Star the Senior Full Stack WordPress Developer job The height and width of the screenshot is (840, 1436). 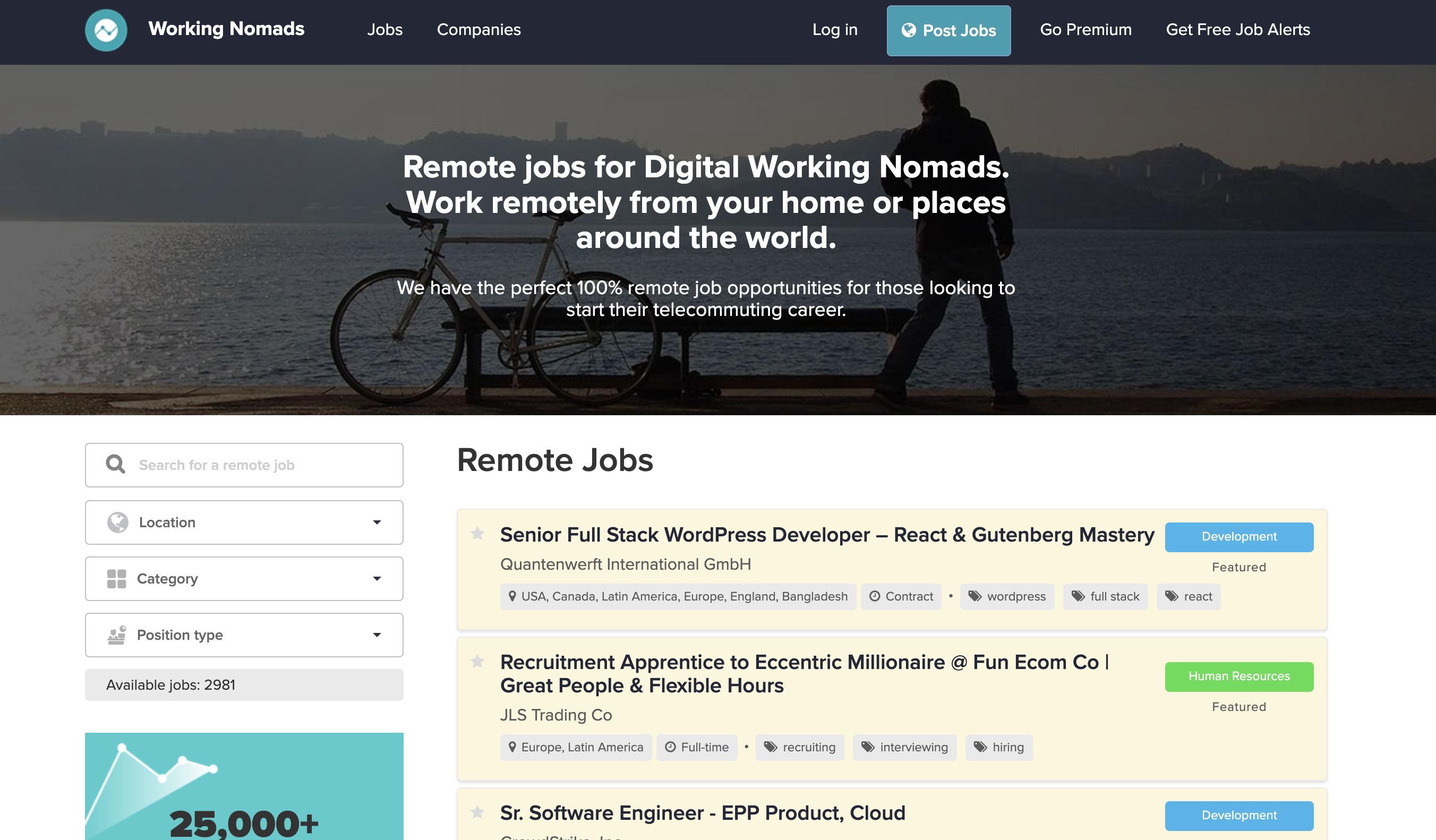click(x=477, y=534)
